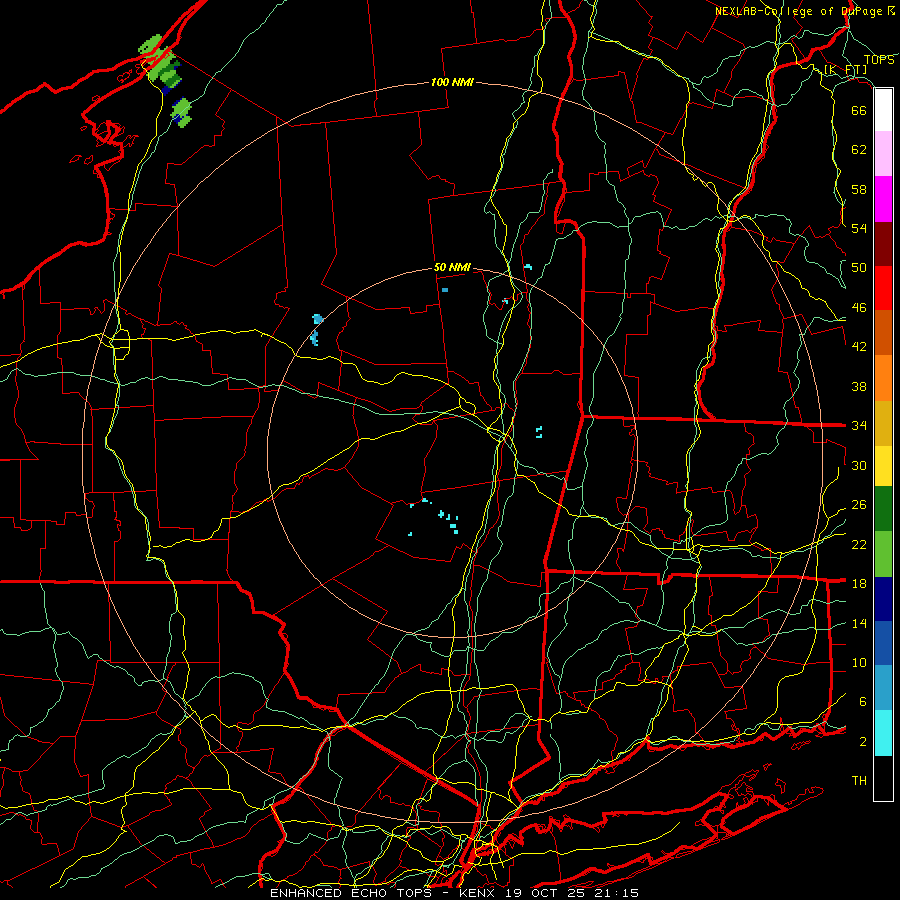Click the navy blue legend swatch
The height and width of the screenshot is (900, 900).
883,599
